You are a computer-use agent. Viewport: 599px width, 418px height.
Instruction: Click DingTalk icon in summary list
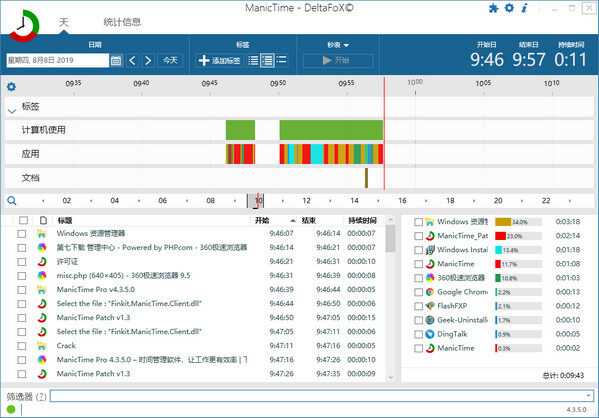click(x=430, y=334)
